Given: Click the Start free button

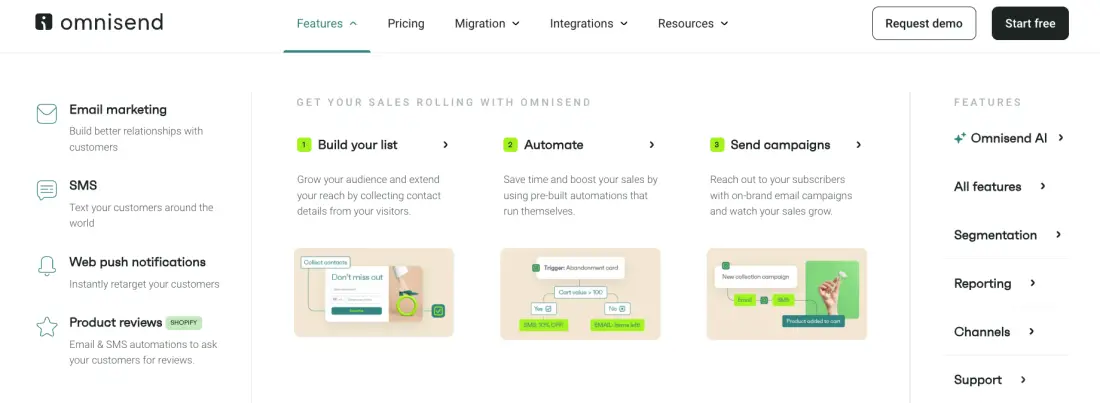Looking at the screenshot, I should pyautogui.click(x=1030, y=24).
